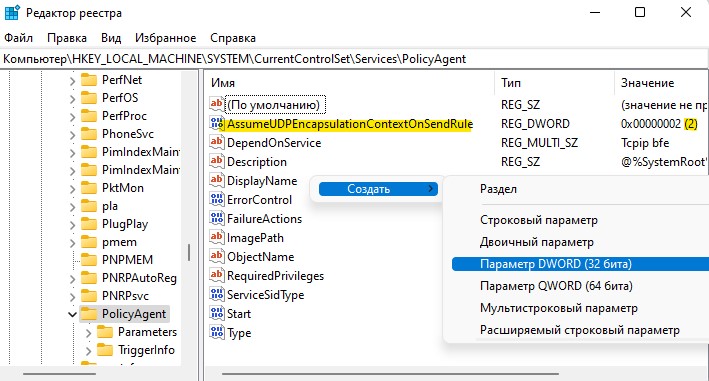This screenshot has height=381, width=709.
Task: Expand the PNRPAutoReg tree node
Action: (72, 279)
